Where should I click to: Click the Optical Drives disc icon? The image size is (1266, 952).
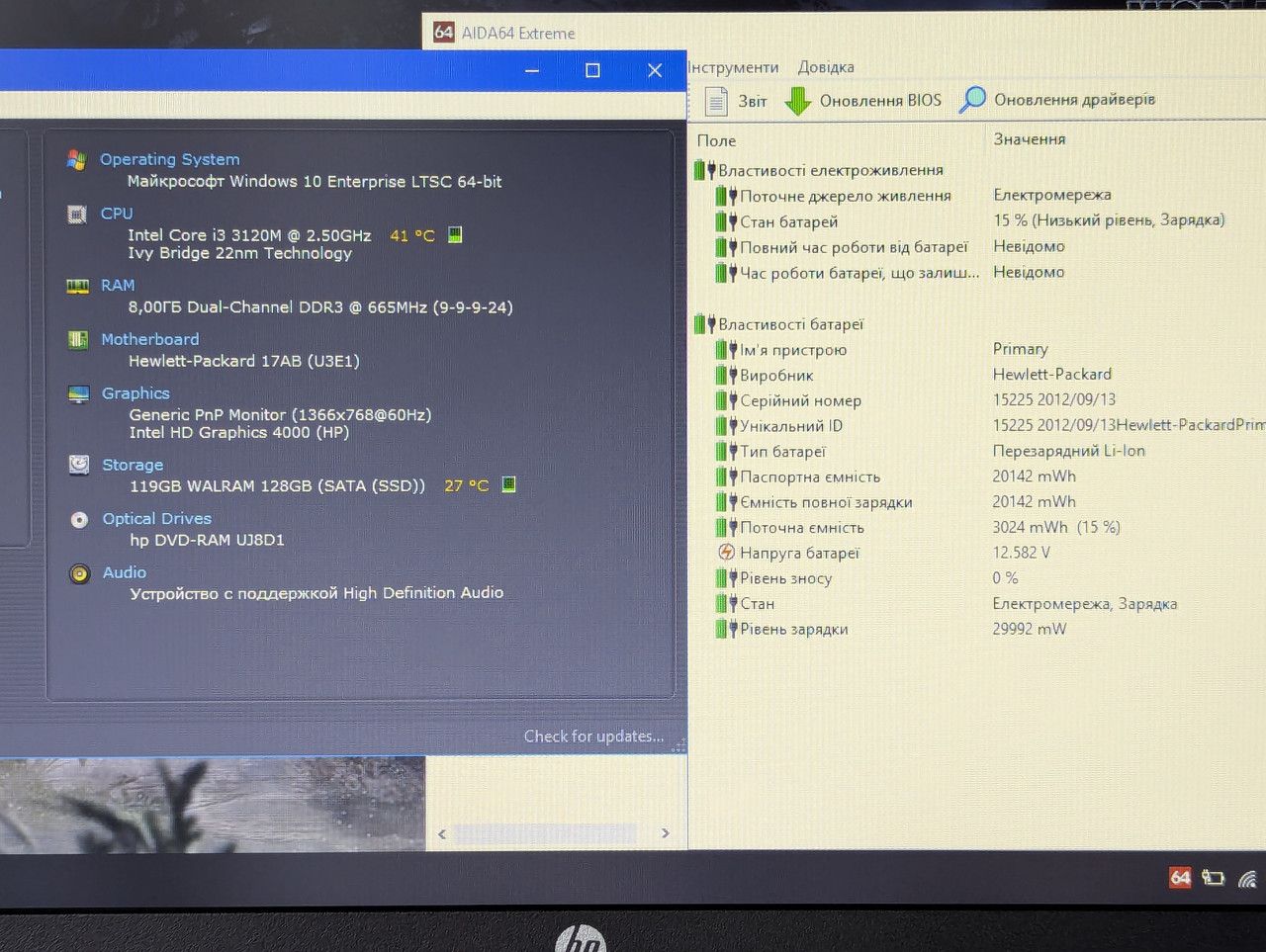point(79,519)
